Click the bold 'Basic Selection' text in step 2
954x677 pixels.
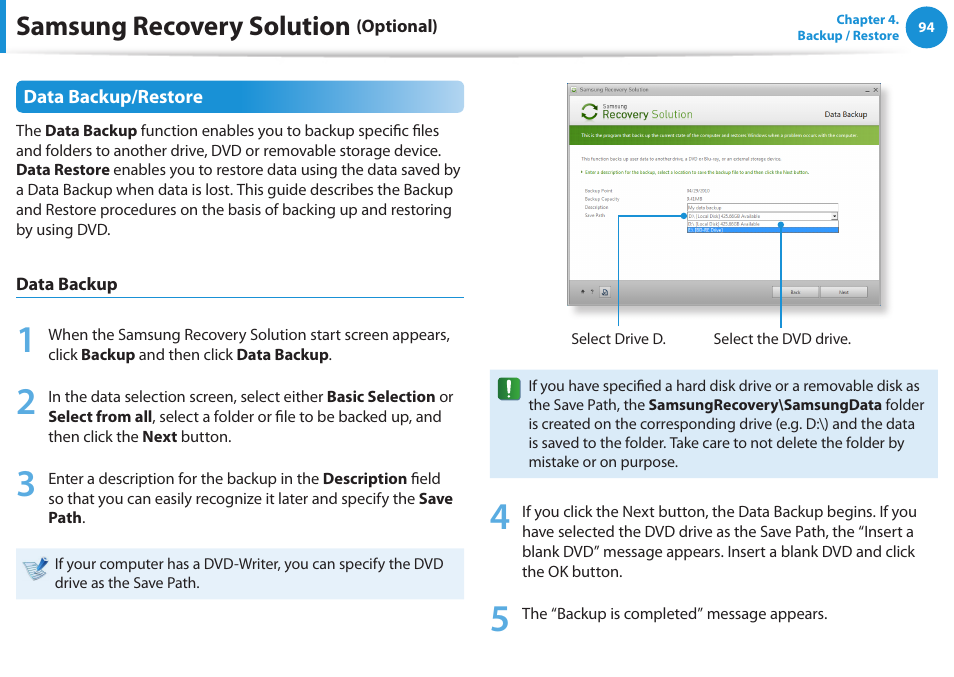381,397
